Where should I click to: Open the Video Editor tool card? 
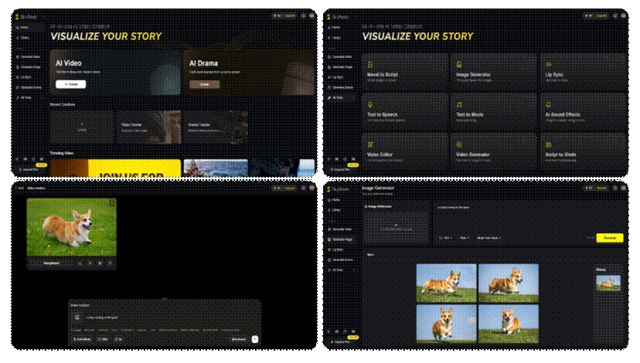[x=405, y=151]
